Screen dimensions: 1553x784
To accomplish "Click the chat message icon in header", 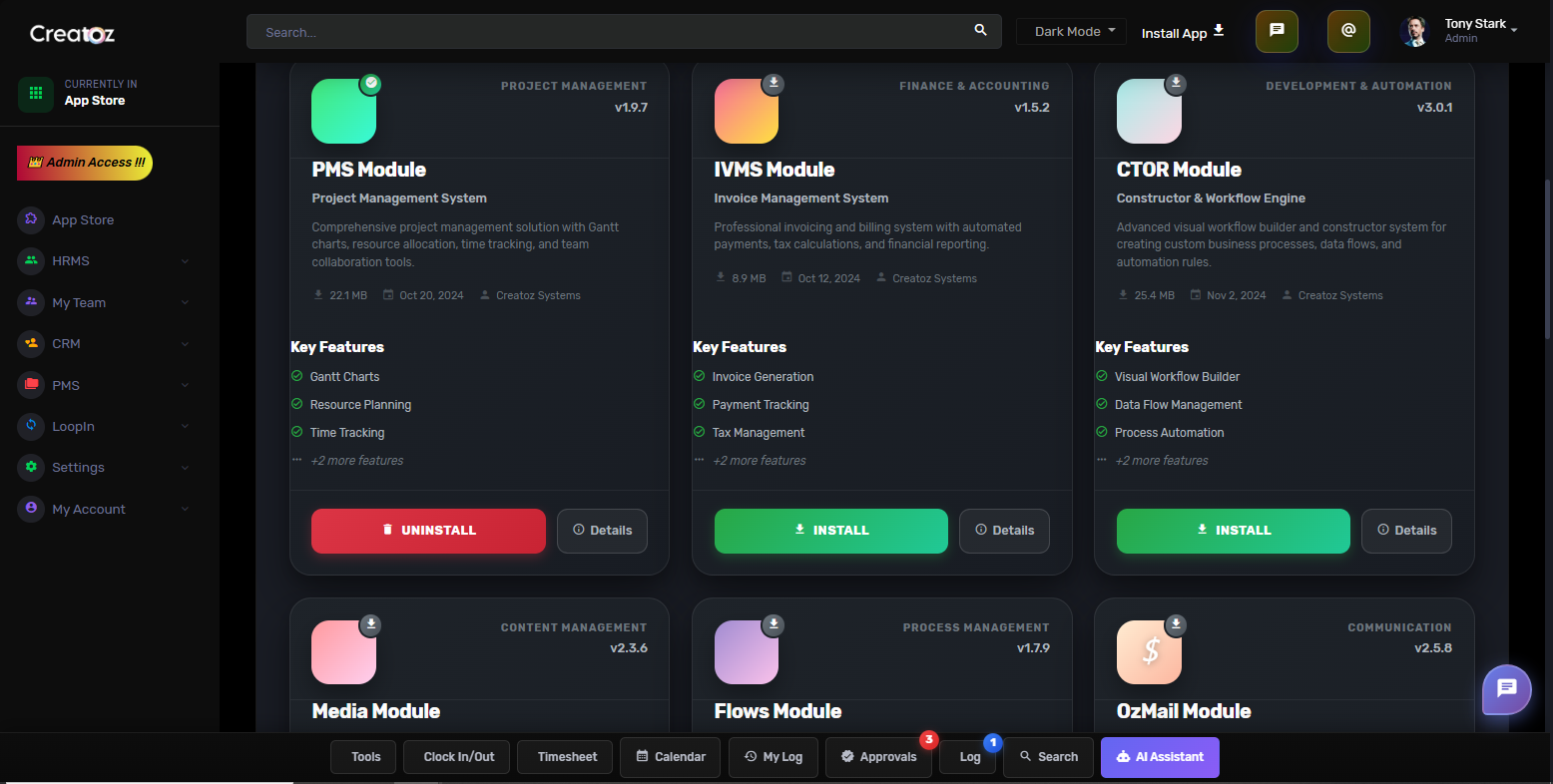I will click(1277, 31).
